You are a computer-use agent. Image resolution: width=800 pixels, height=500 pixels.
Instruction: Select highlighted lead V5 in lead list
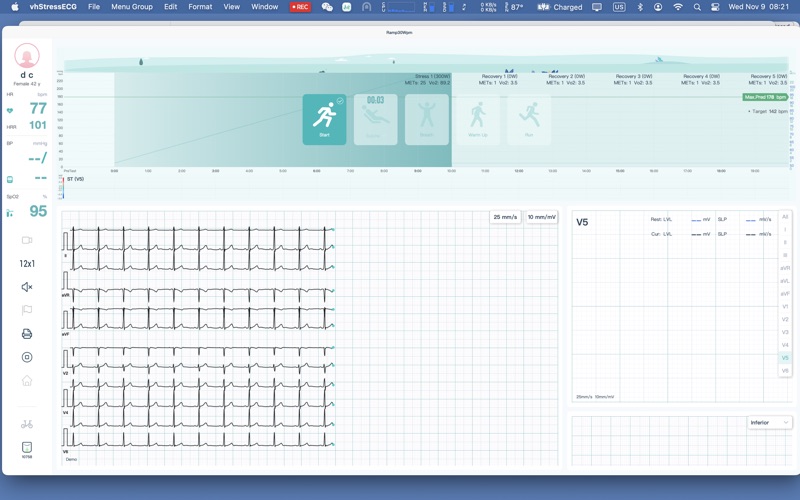click(x=785, y=358)
